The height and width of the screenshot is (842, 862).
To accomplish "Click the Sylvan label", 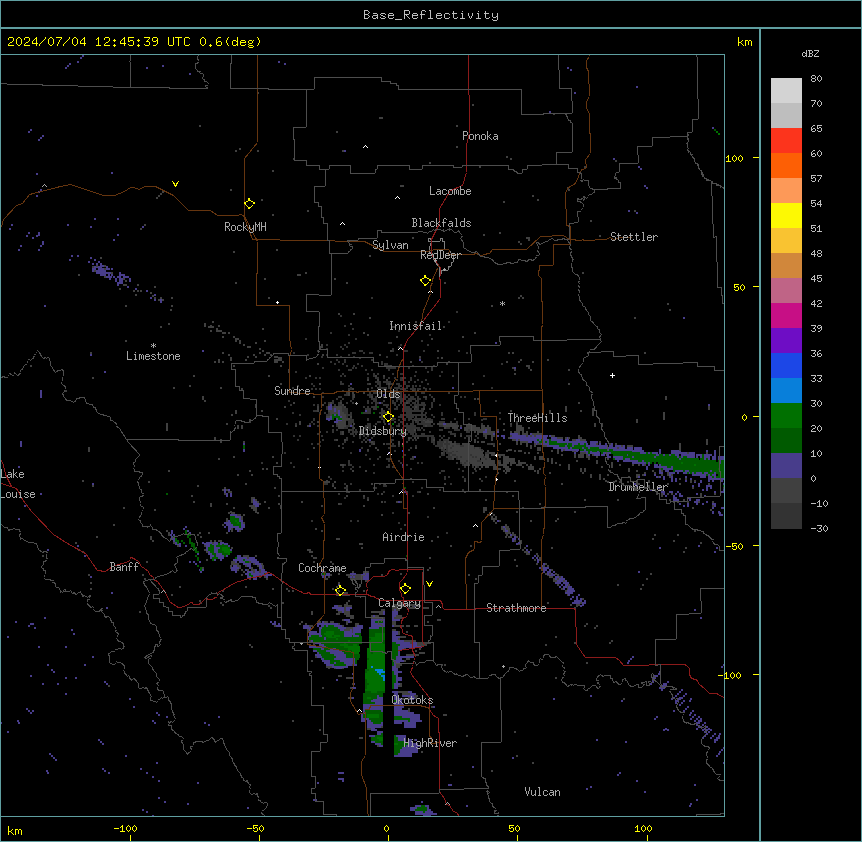I will pos(390,245).
